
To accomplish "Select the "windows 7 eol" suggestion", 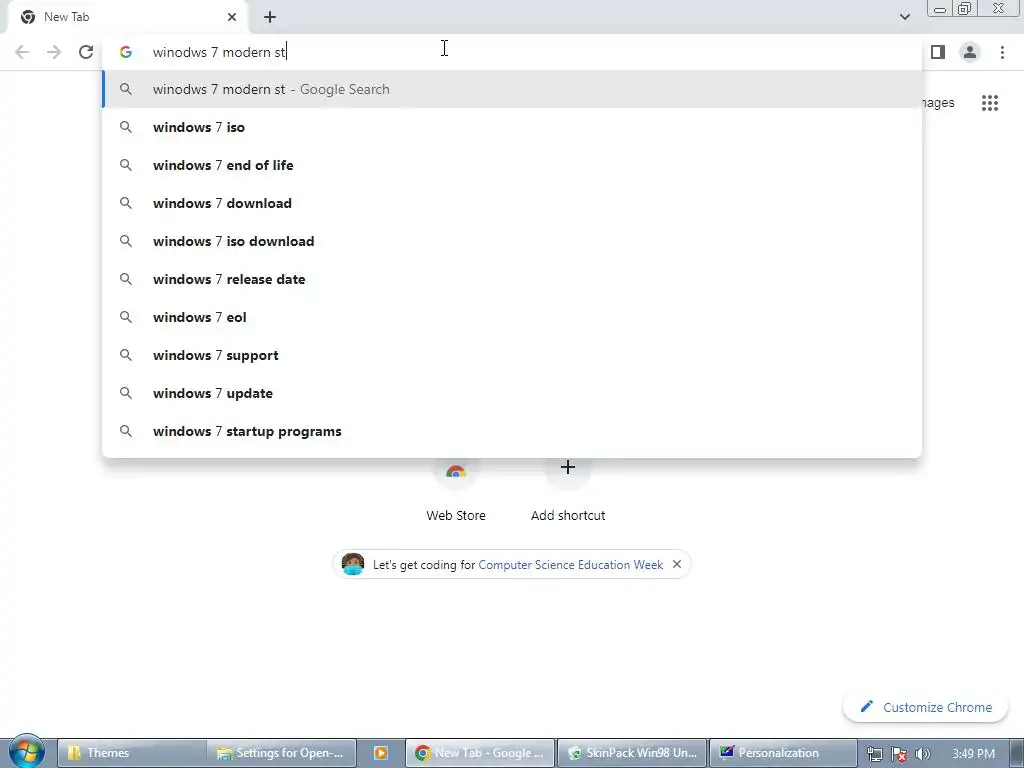I will click(x=512, y=317).
